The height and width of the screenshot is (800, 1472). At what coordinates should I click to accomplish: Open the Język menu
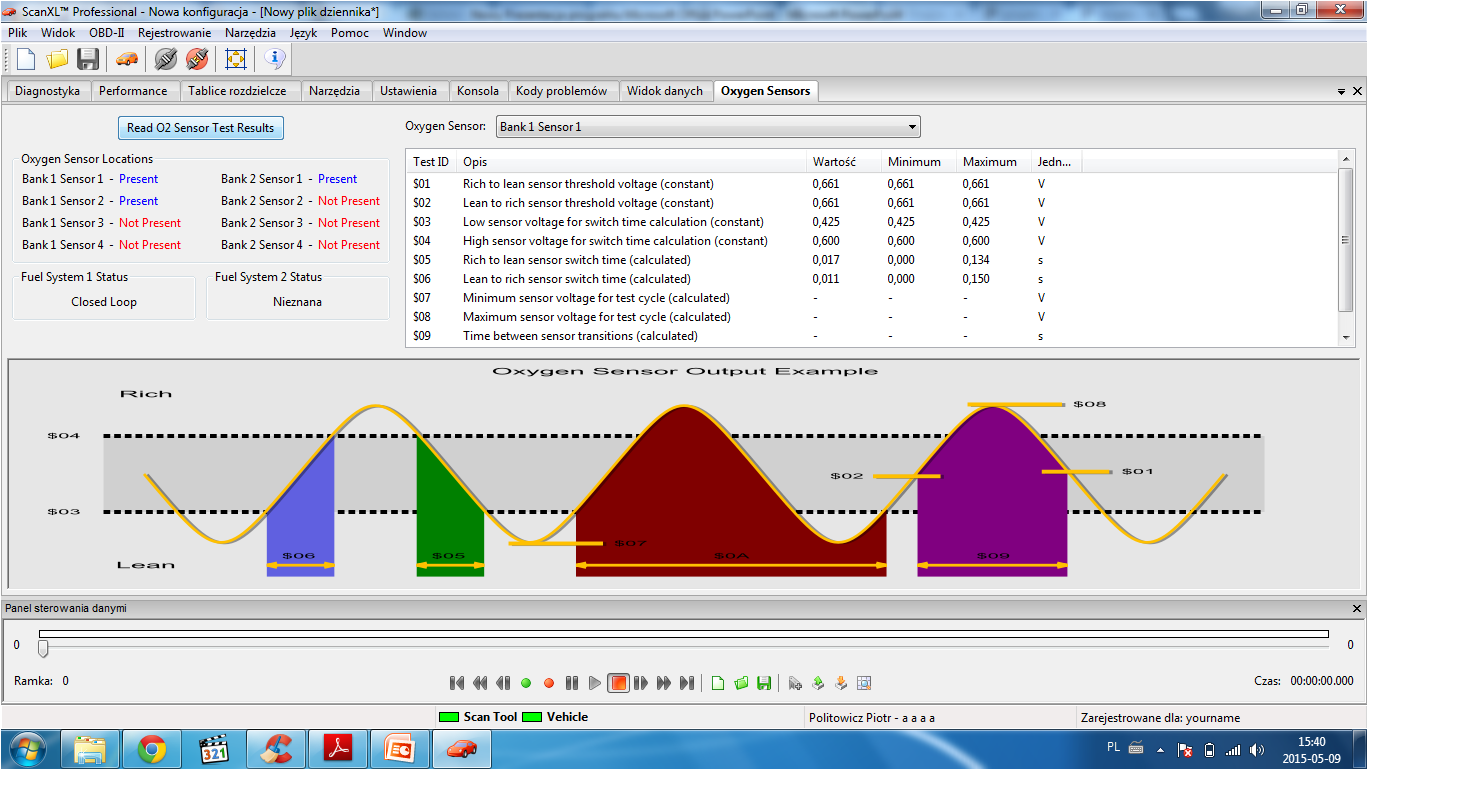pyautogui.click(x=303, y=33)
